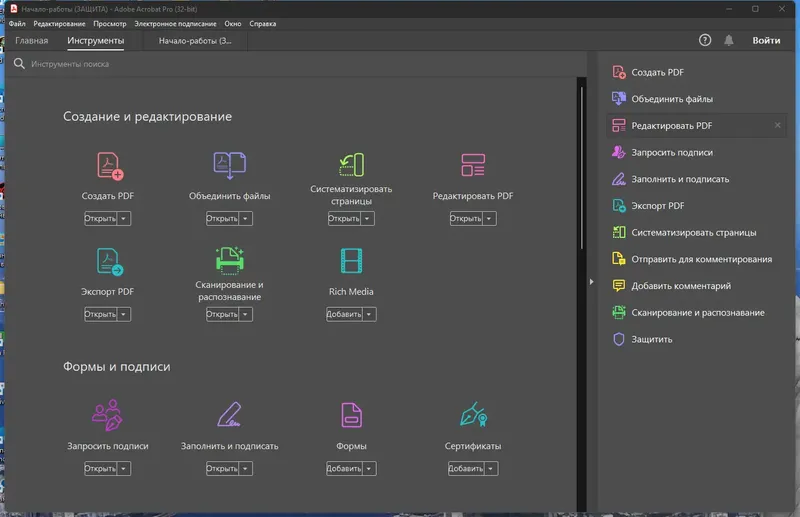Open the Электронное подписание menu
800x517 pixels.
(x=175, y=23)
